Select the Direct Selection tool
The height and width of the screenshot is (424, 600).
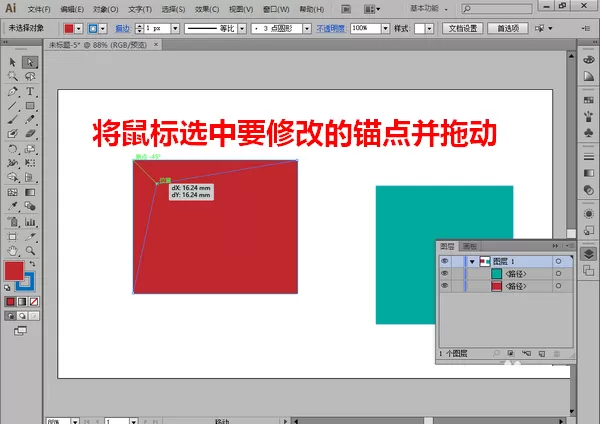click(30, 62)
